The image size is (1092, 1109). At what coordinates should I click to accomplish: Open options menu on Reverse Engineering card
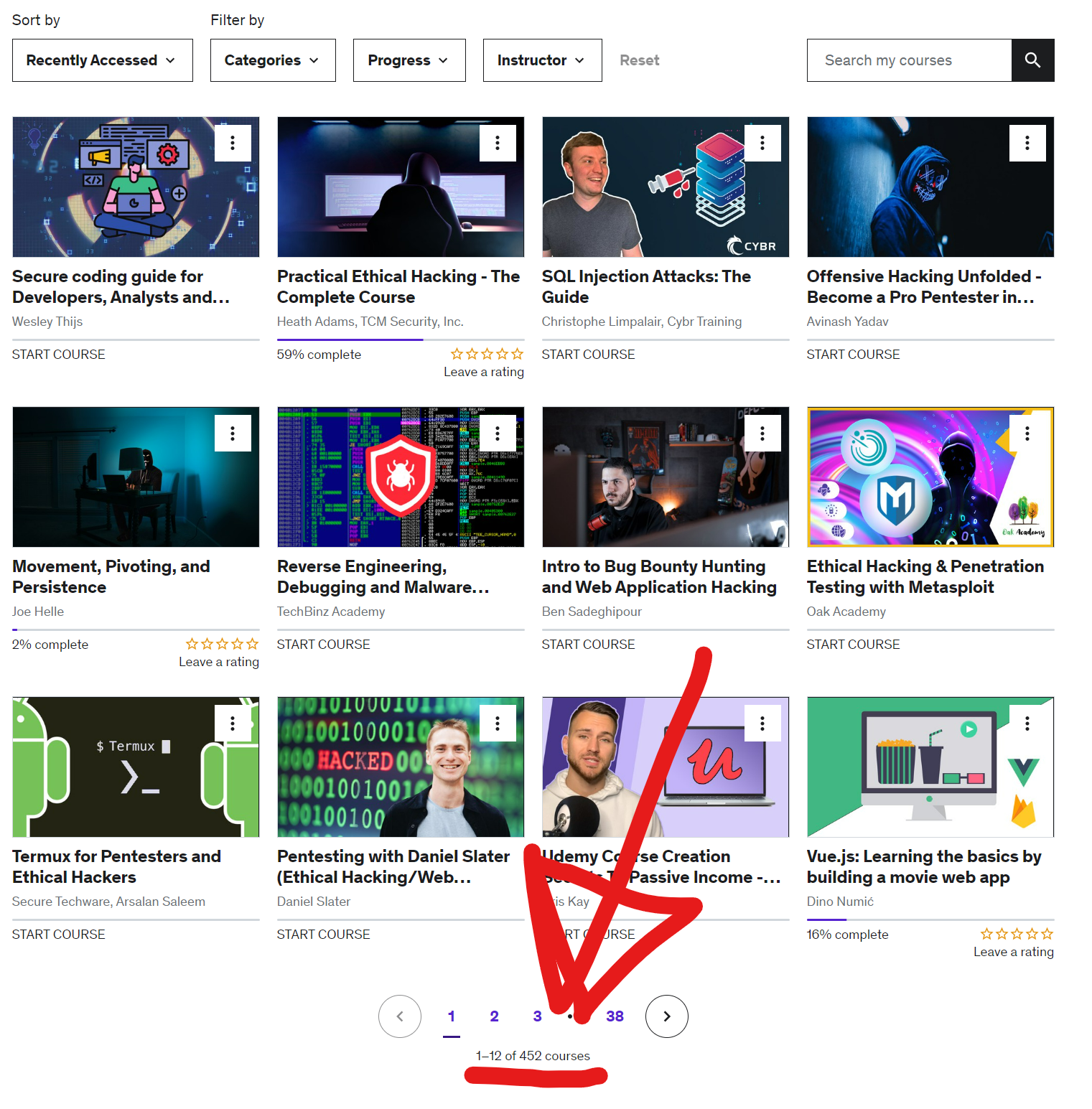point(498,433)
